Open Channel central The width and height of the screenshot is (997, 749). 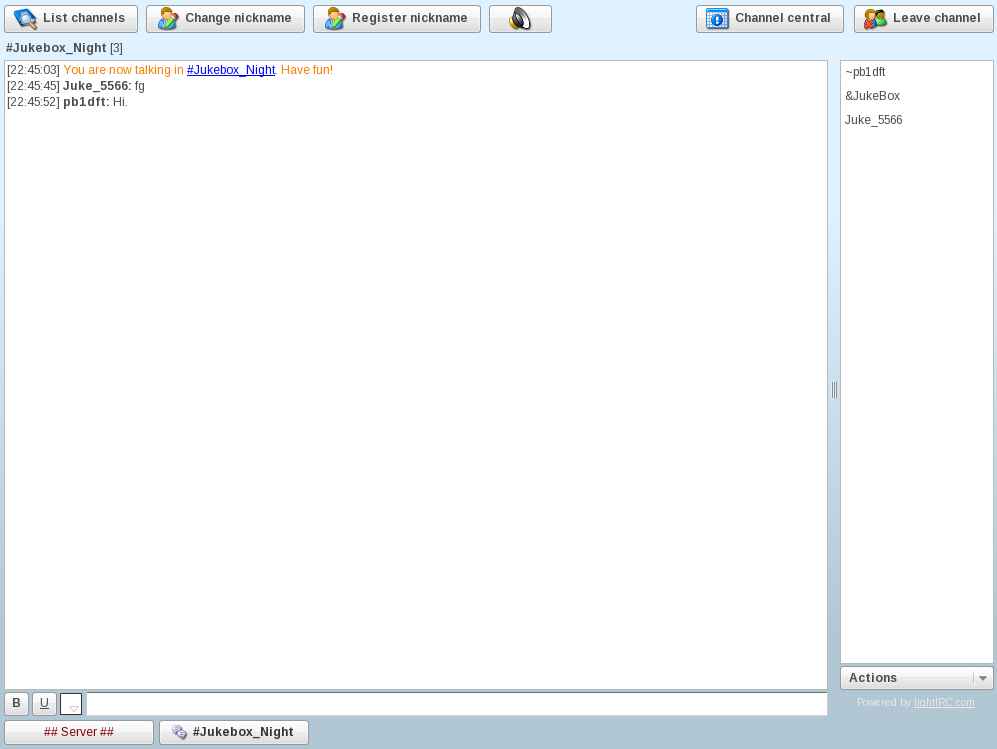[770, 18]
